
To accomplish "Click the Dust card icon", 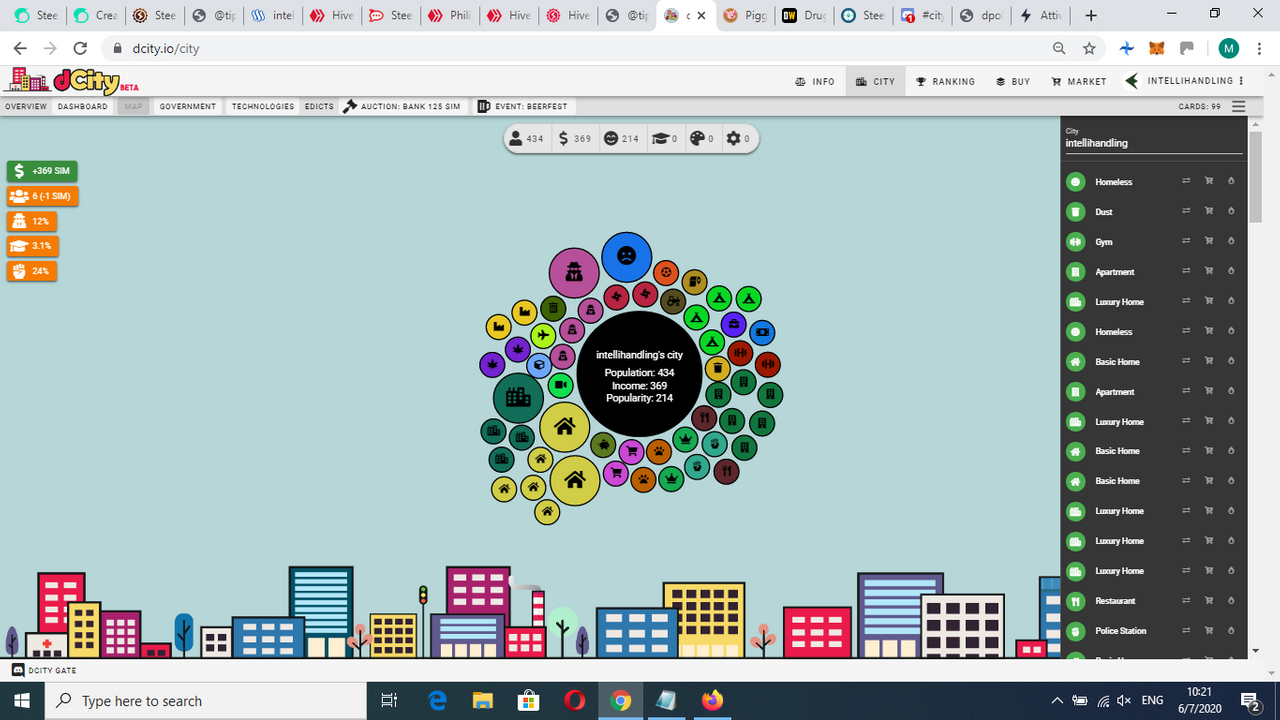I will click(1075, 212).
